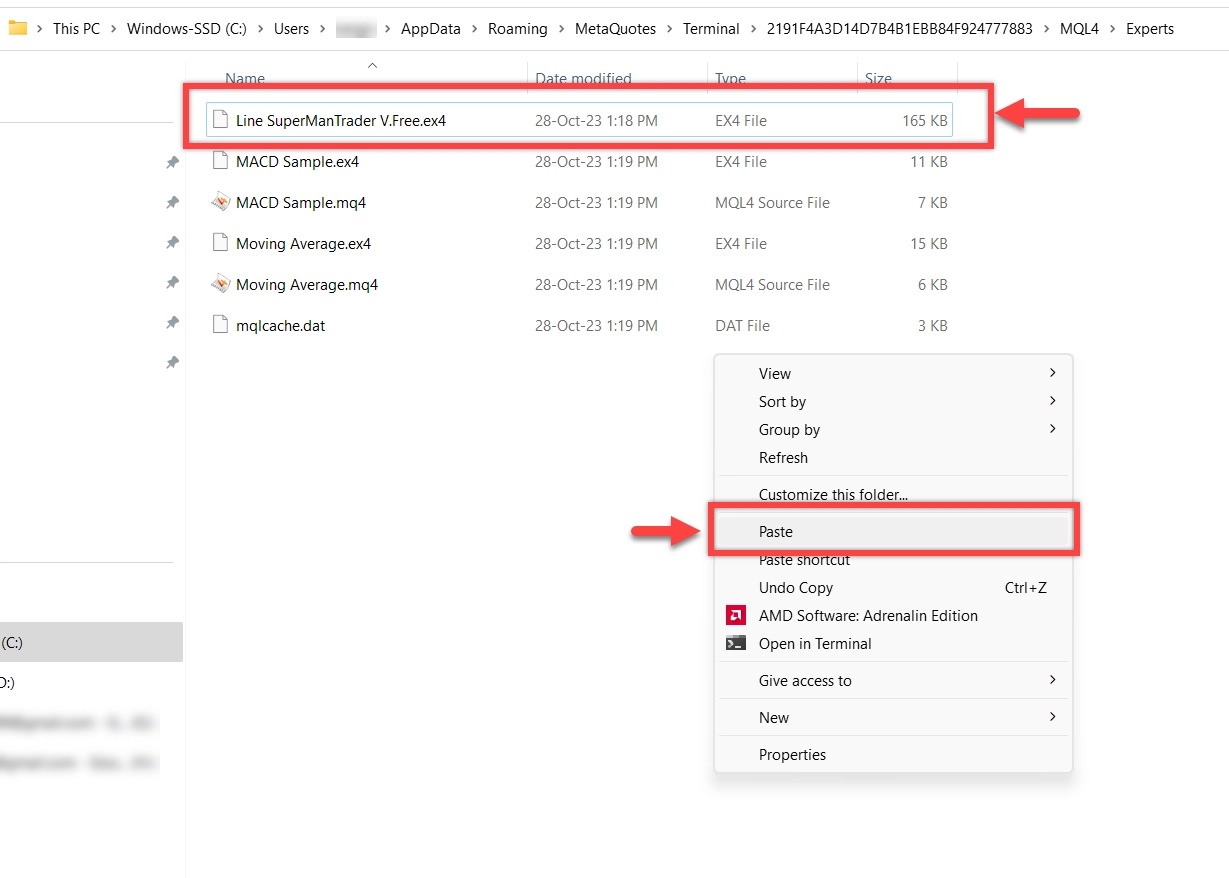Click the MACD Sample.mq4 file icon

pos(221,202)
